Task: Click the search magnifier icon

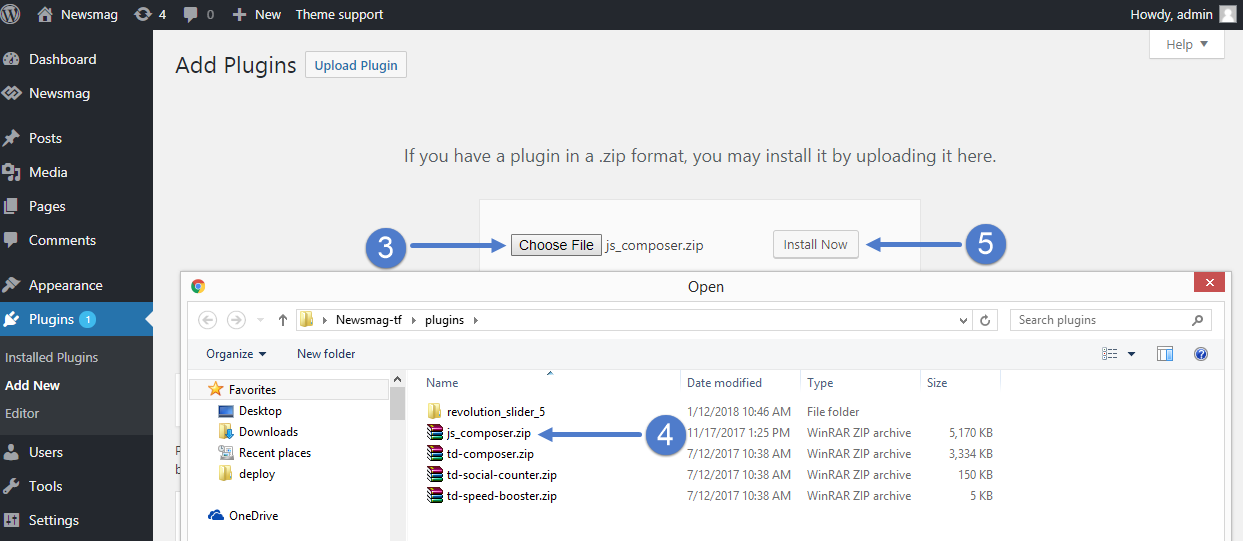Action: 1198,320
